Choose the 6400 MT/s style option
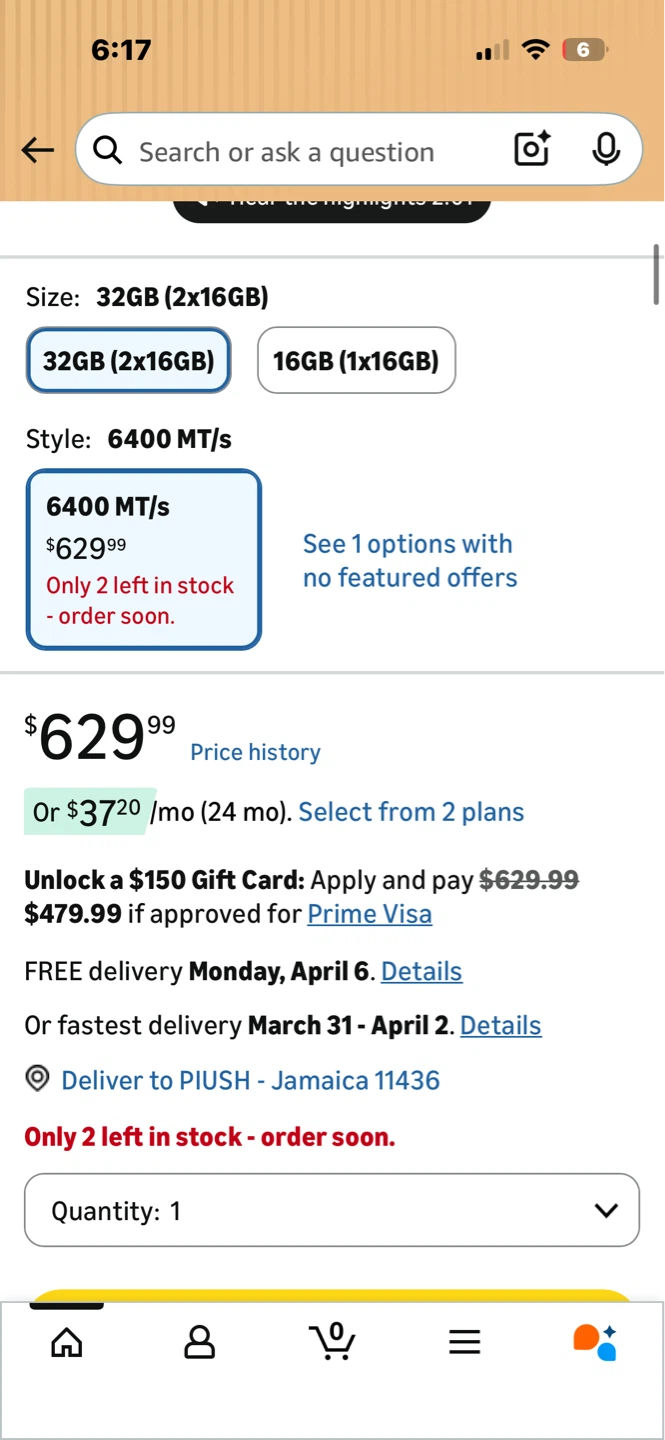 (x=144, y=559)
